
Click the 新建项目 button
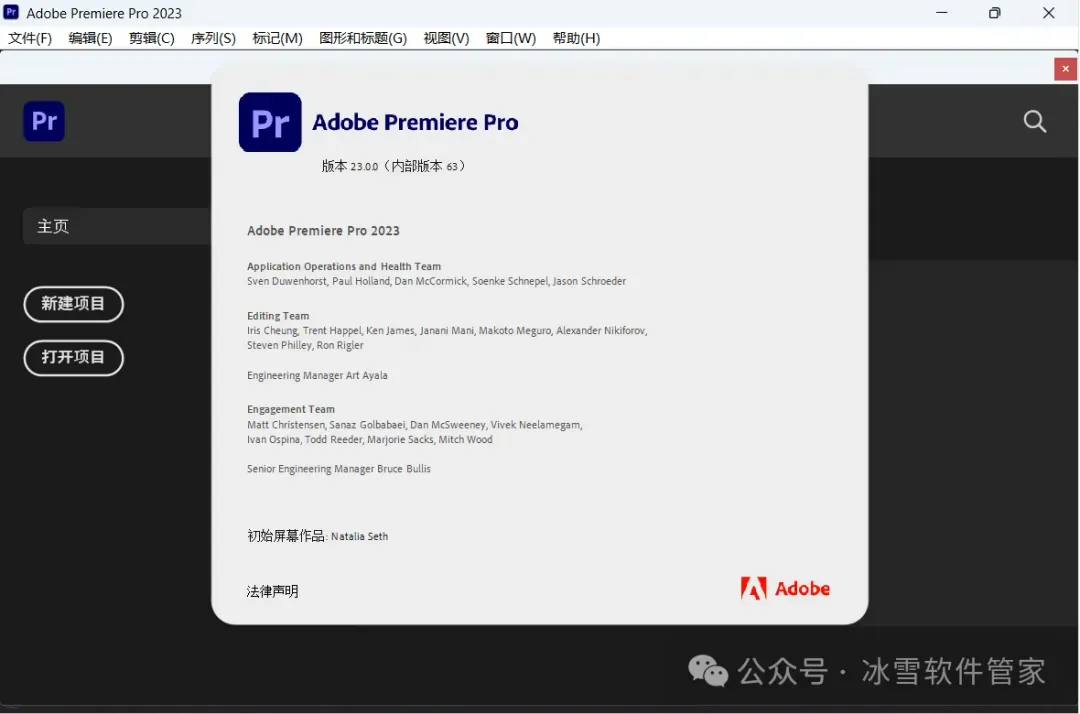(74, 304)
